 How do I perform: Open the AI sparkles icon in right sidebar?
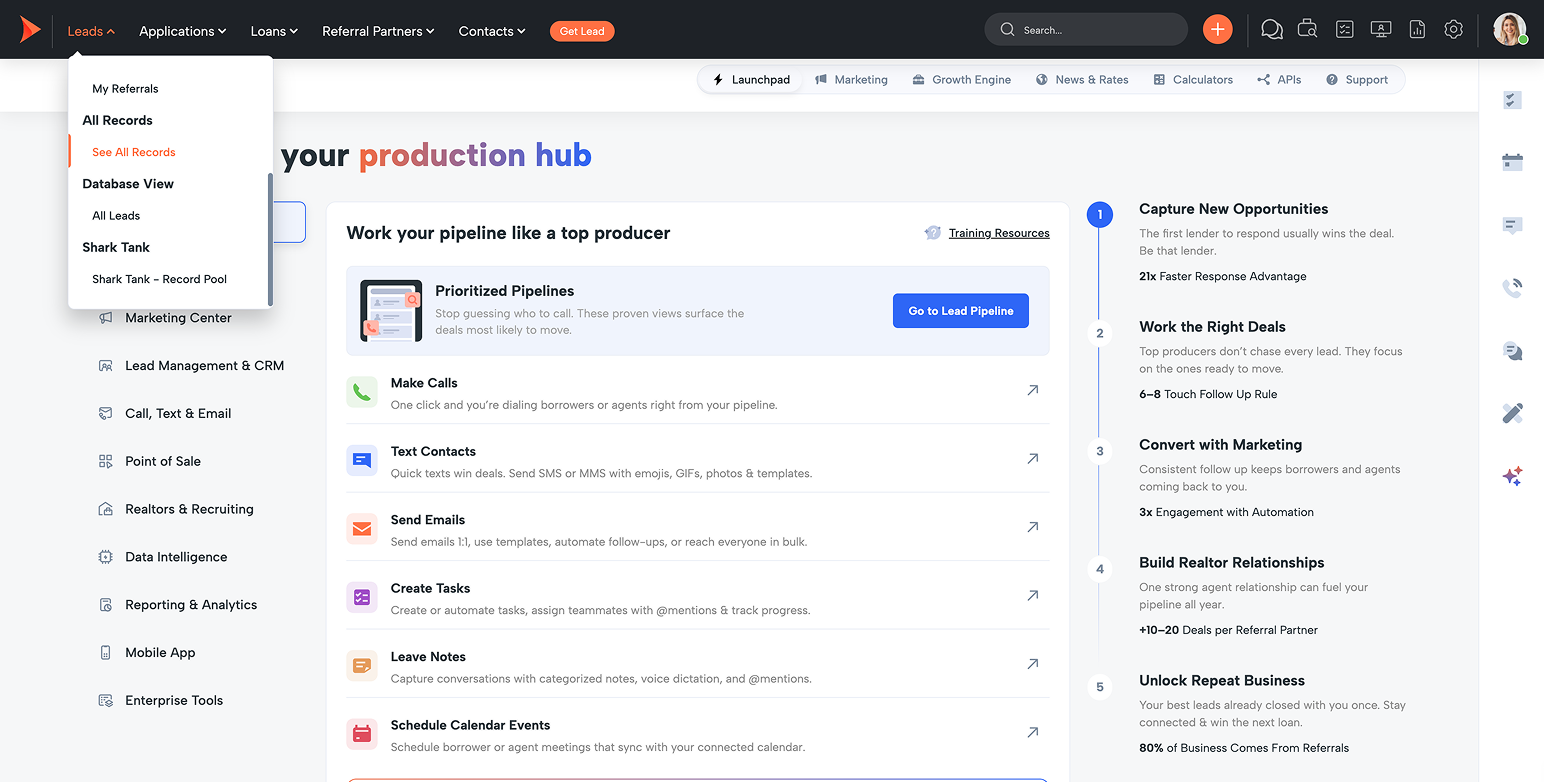click(1512, 477)
